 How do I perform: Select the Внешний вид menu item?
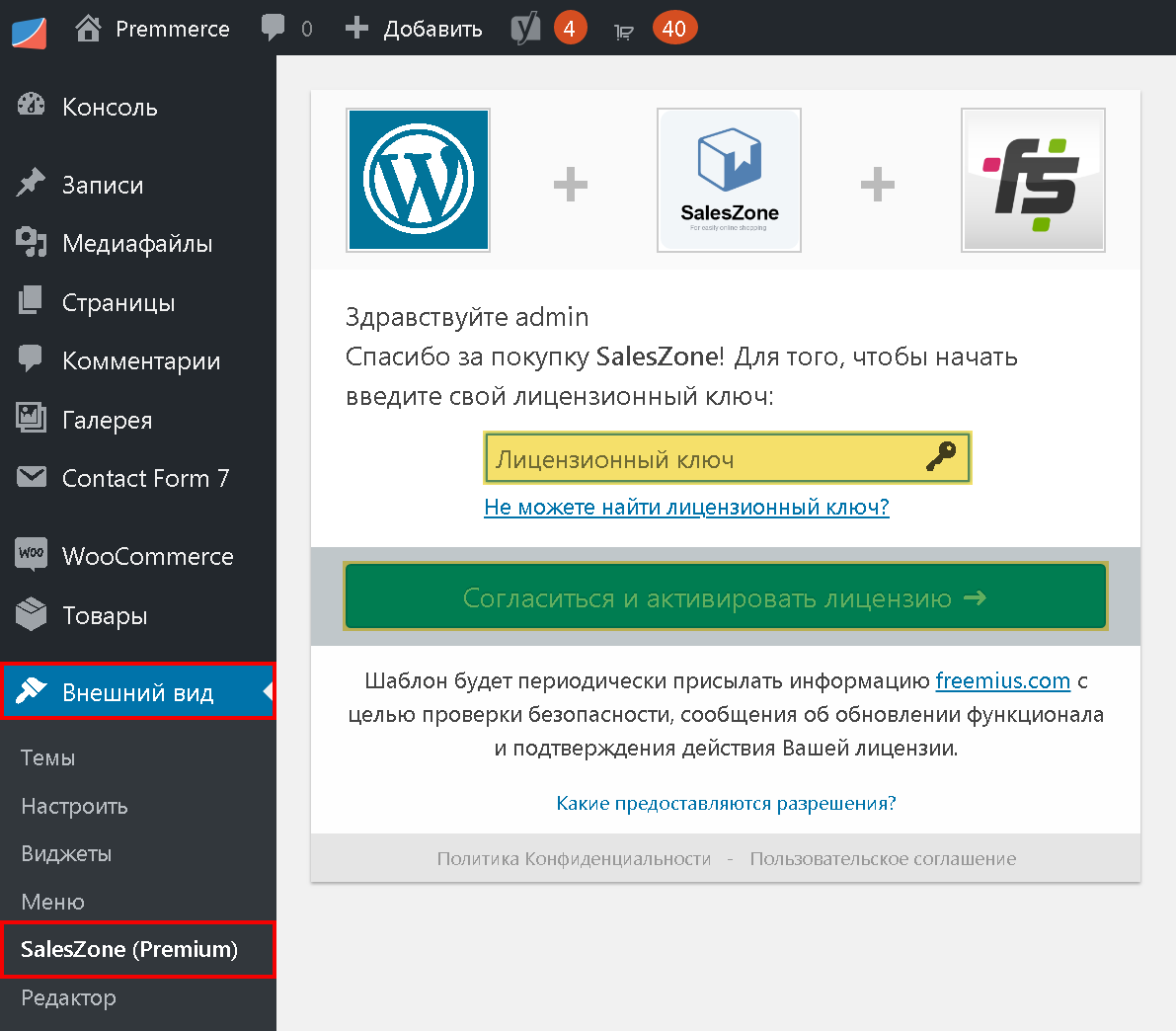click(138, 692)
